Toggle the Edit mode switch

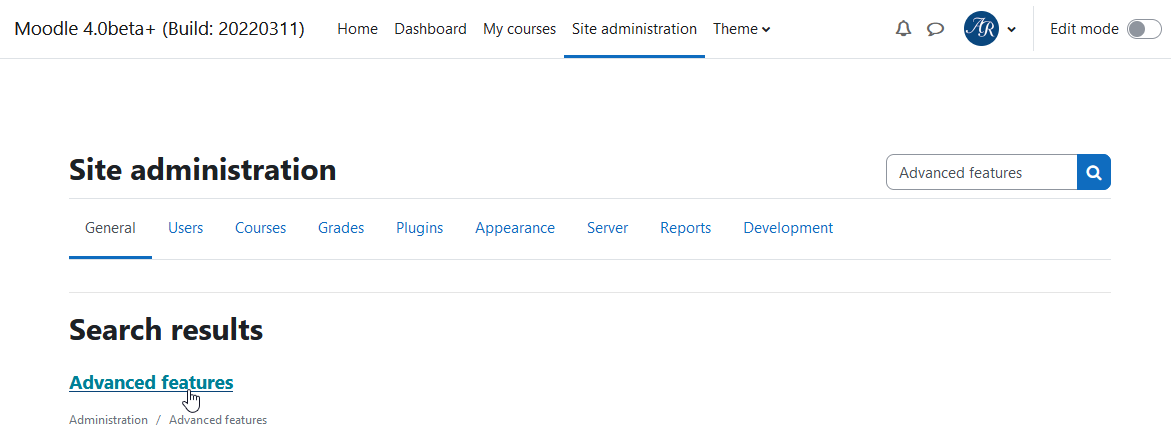(x=1144, y=29)
